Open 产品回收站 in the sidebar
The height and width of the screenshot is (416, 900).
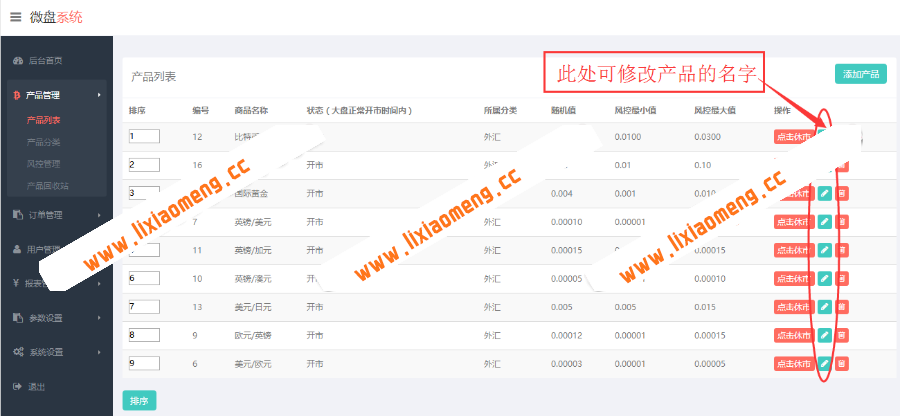point(48,186)
